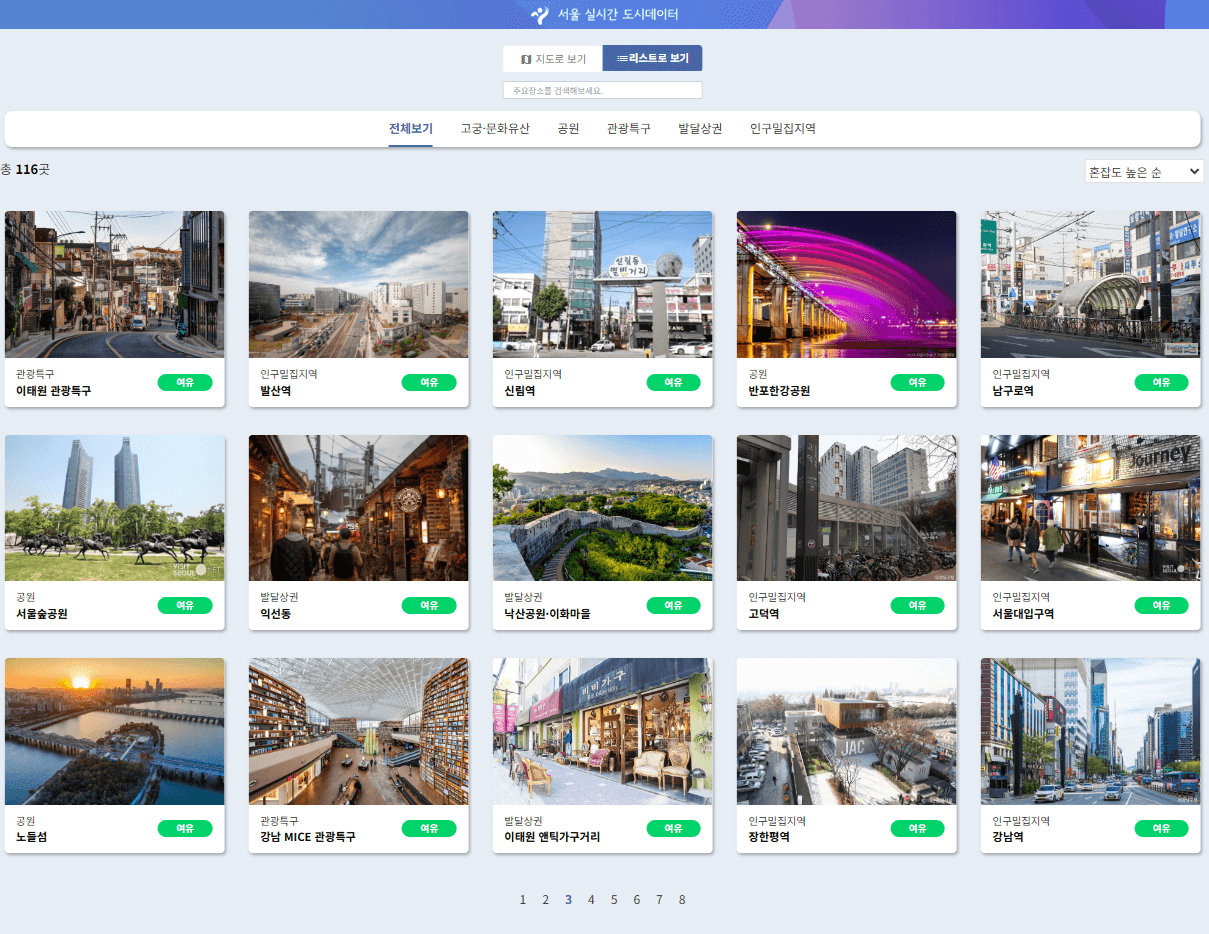Click the 강남 MICE 관광특구 title text

pos(308,837)
